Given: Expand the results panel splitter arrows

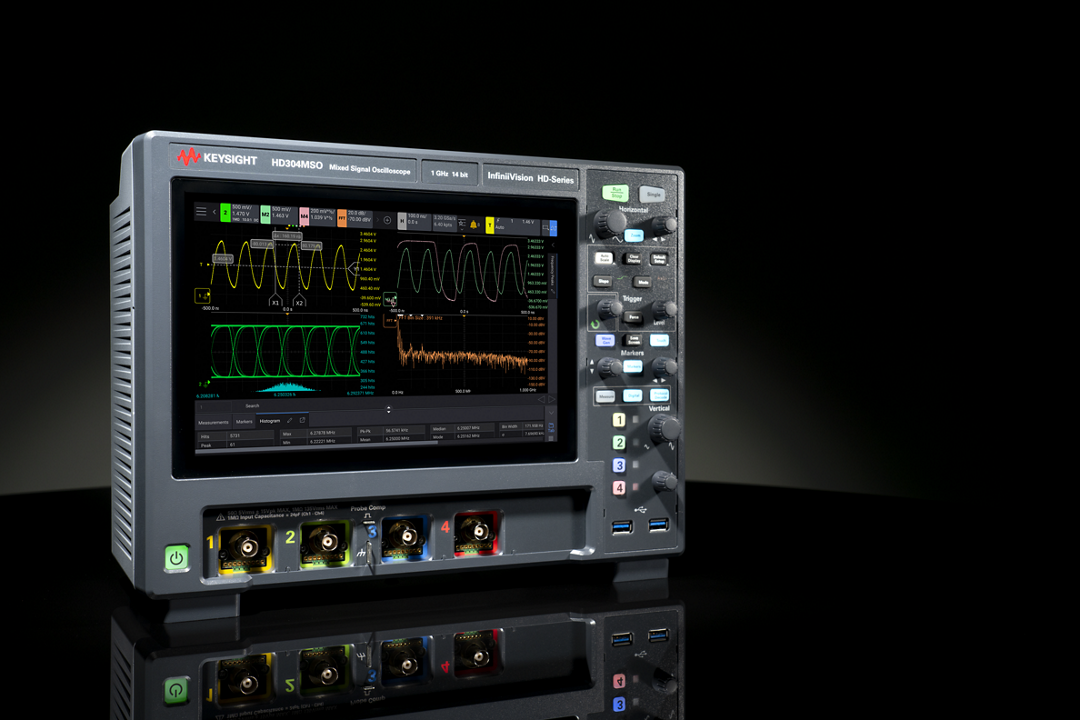Looking at the screenshot, I should click(389, 408).
